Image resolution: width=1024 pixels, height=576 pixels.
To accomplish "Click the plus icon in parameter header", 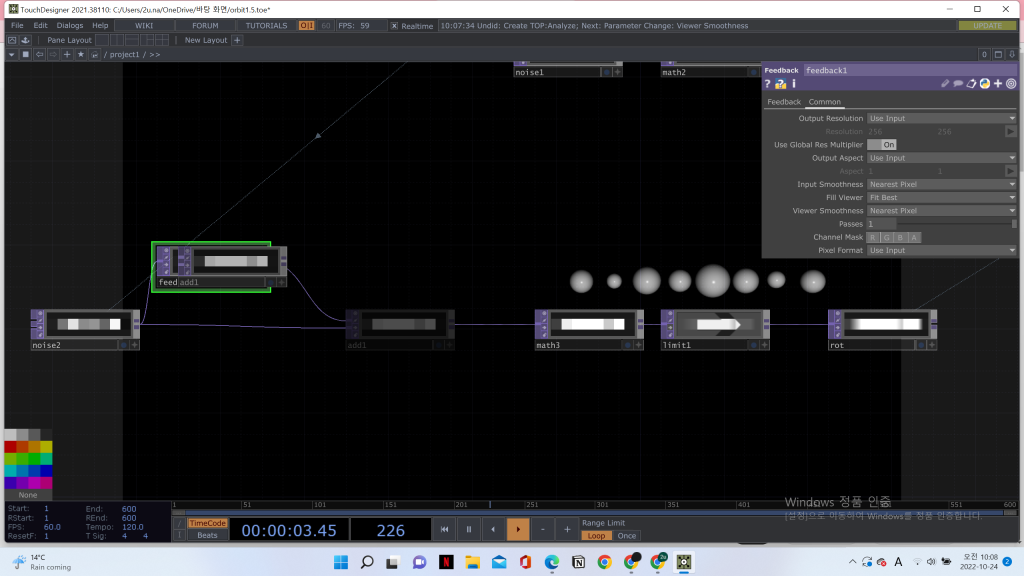I will point(998,84).
